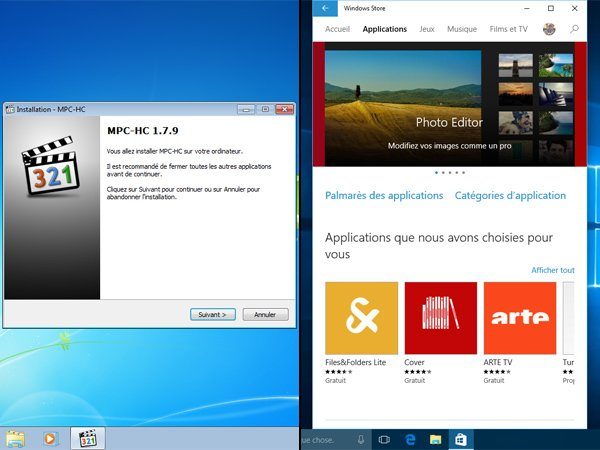Launch Microsoft Edge from the taskbar
Screen dimensions: 600x450
tap(410, 440)
